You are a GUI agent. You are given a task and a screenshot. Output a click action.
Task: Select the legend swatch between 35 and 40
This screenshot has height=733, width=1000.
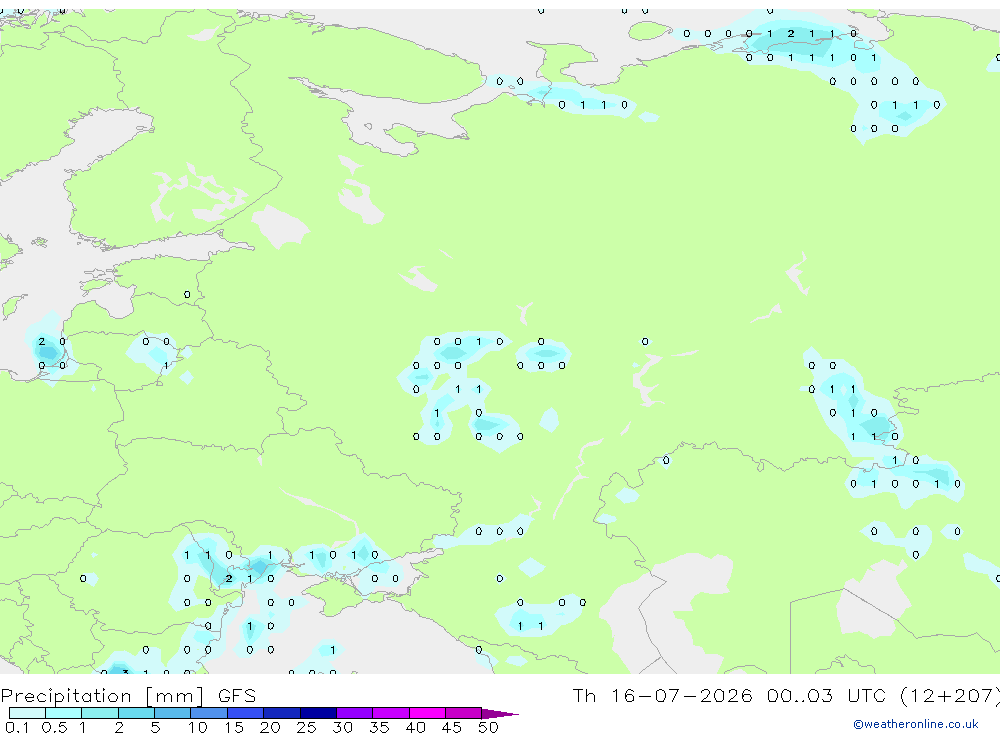[x=391, y=713]
